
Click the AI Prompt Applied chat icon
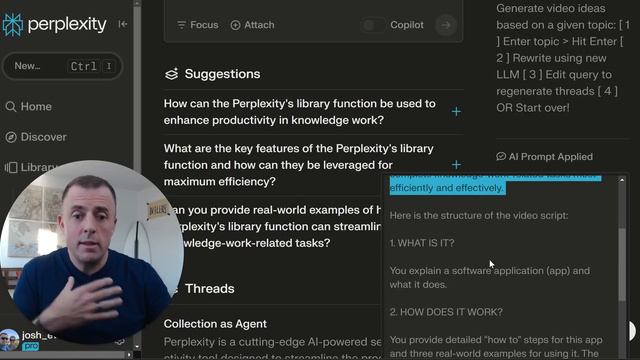pyautogui.click(x=501, y=157)
